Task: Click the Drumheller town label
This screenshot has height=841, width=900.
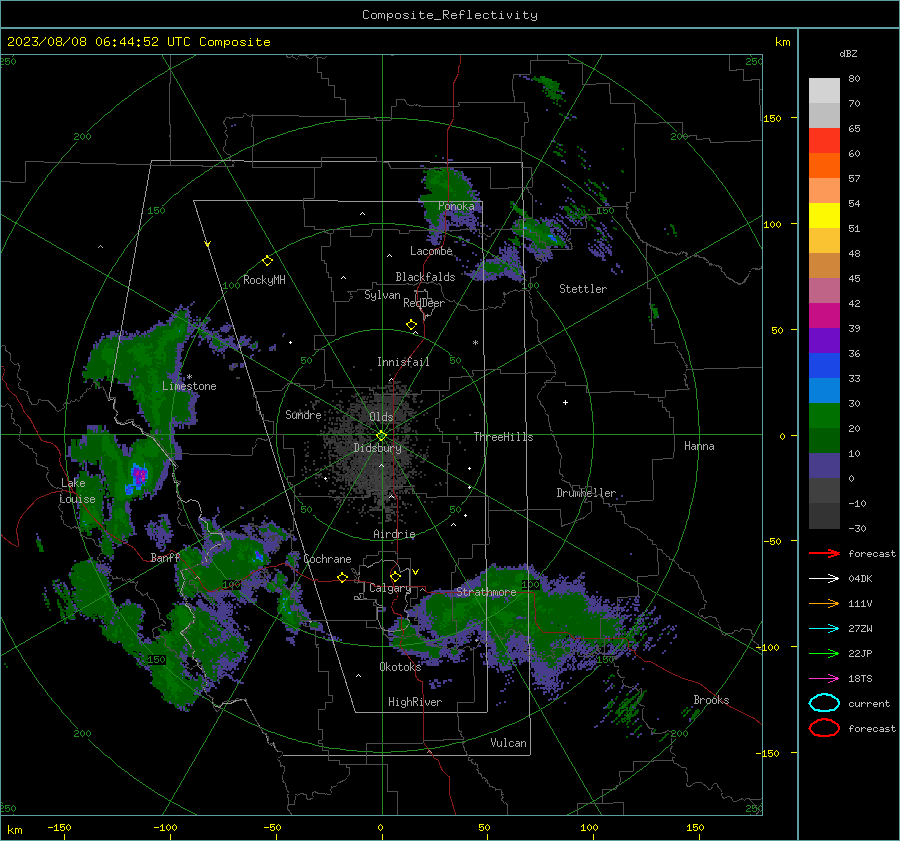Action: pyautogui.click(x=586, y=493)
